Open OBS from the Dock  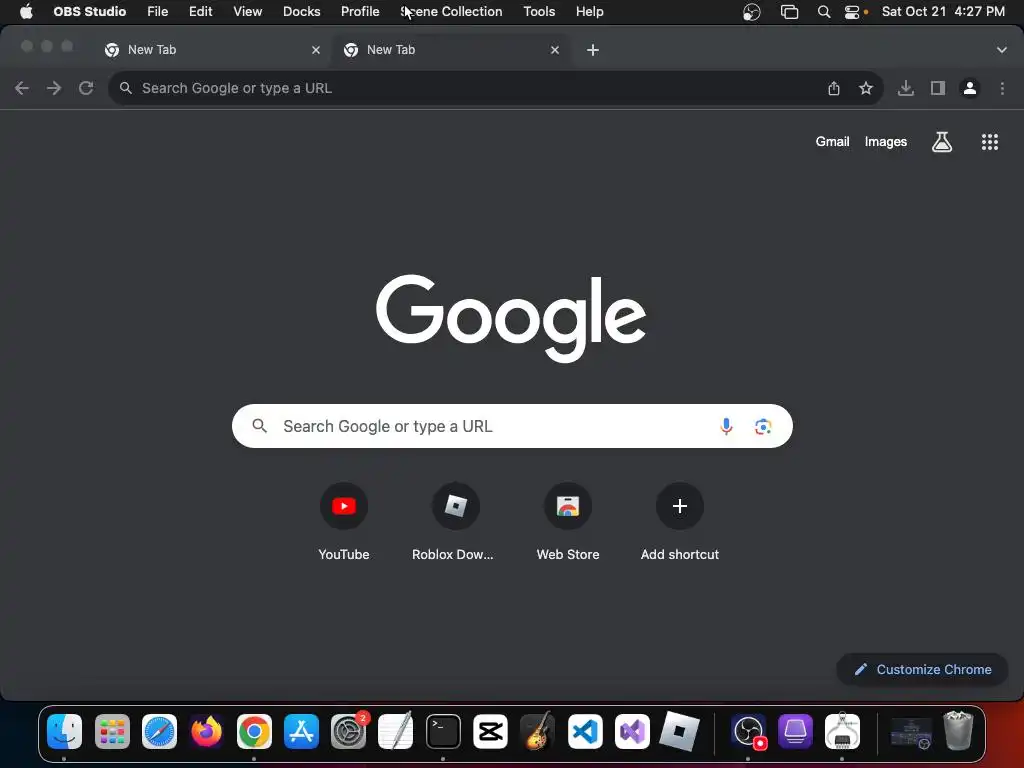coord(748,731)
